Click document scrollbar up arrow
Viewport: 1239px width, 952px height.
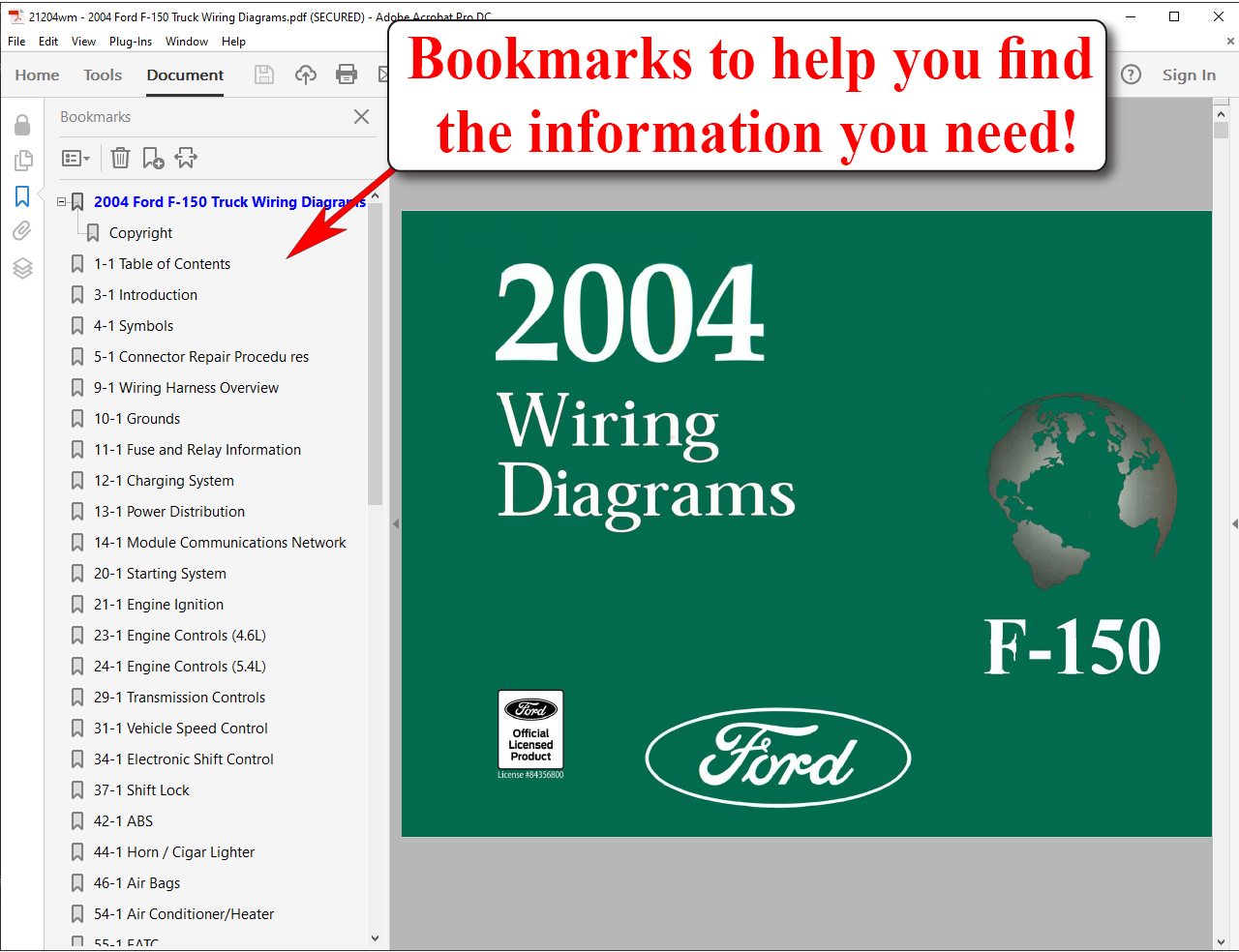tap(1221, 114)
